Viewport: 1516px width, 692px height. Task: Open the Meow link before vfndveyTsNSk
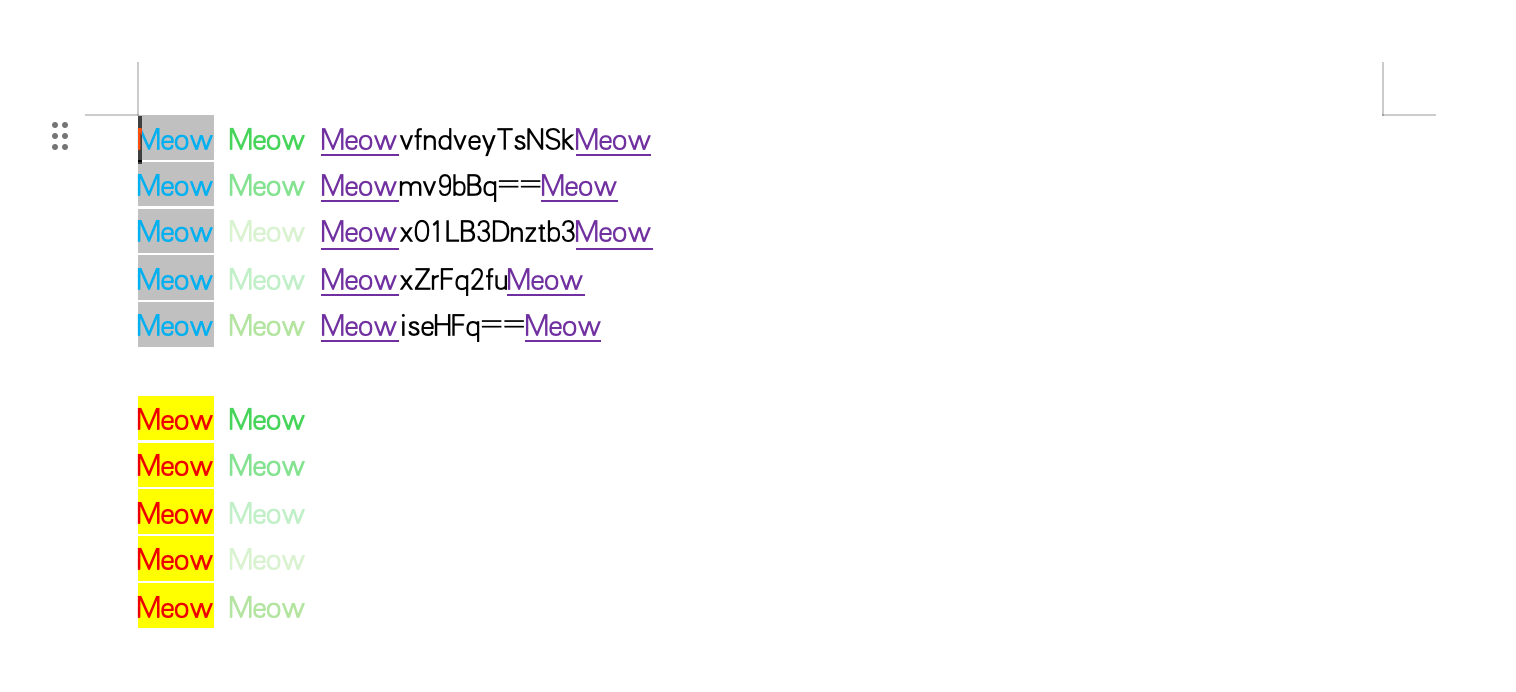(359, 141)
